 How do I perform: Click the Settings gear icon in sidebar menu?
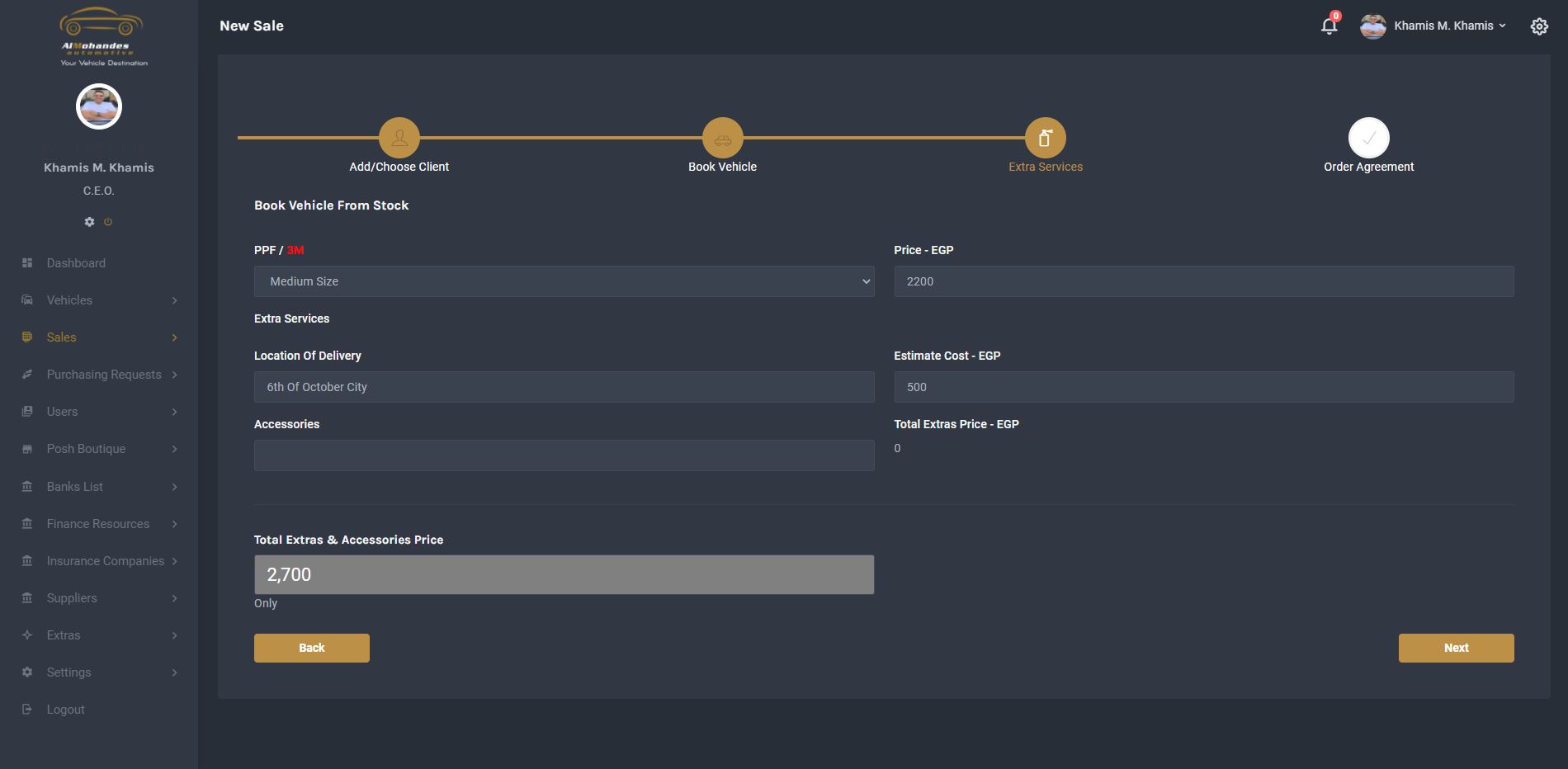[x=27, y=672]
